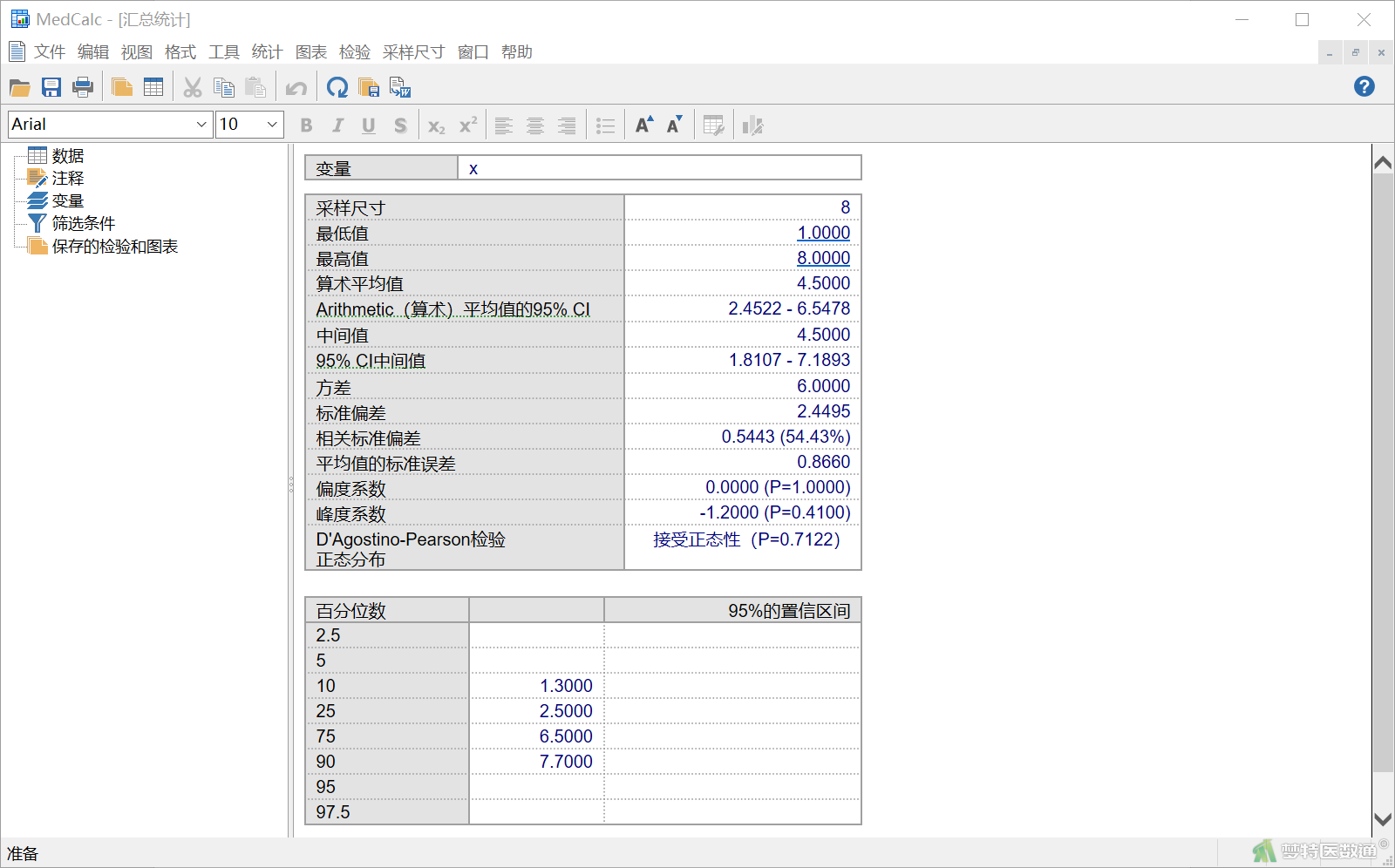Click the document icon left of 文件
The width and height of the screenshot is (1395, 868).
pyautogui.click(x=17, y=52)
